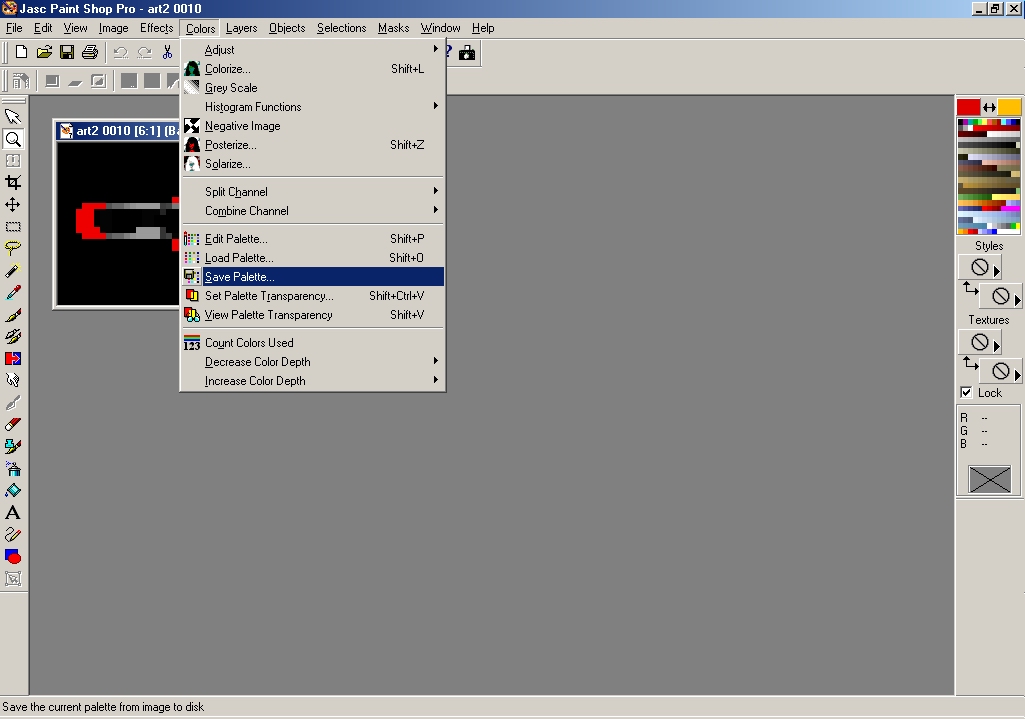The image size is (1025, 719).
Task: Choose Load Palette menu entry
Action: tap(312, 258)
